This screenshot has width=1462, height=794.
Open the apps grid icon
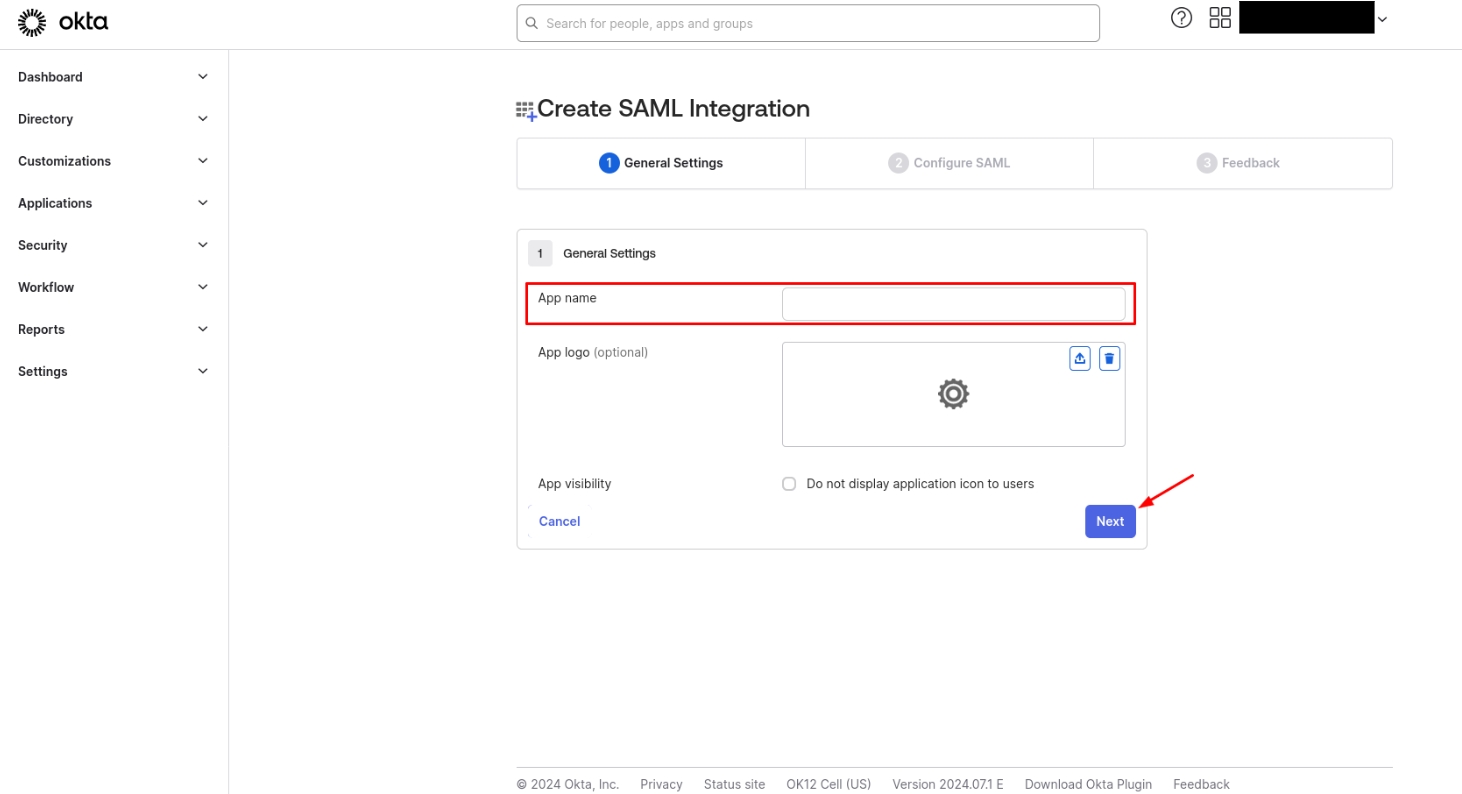coord(1220,18)
